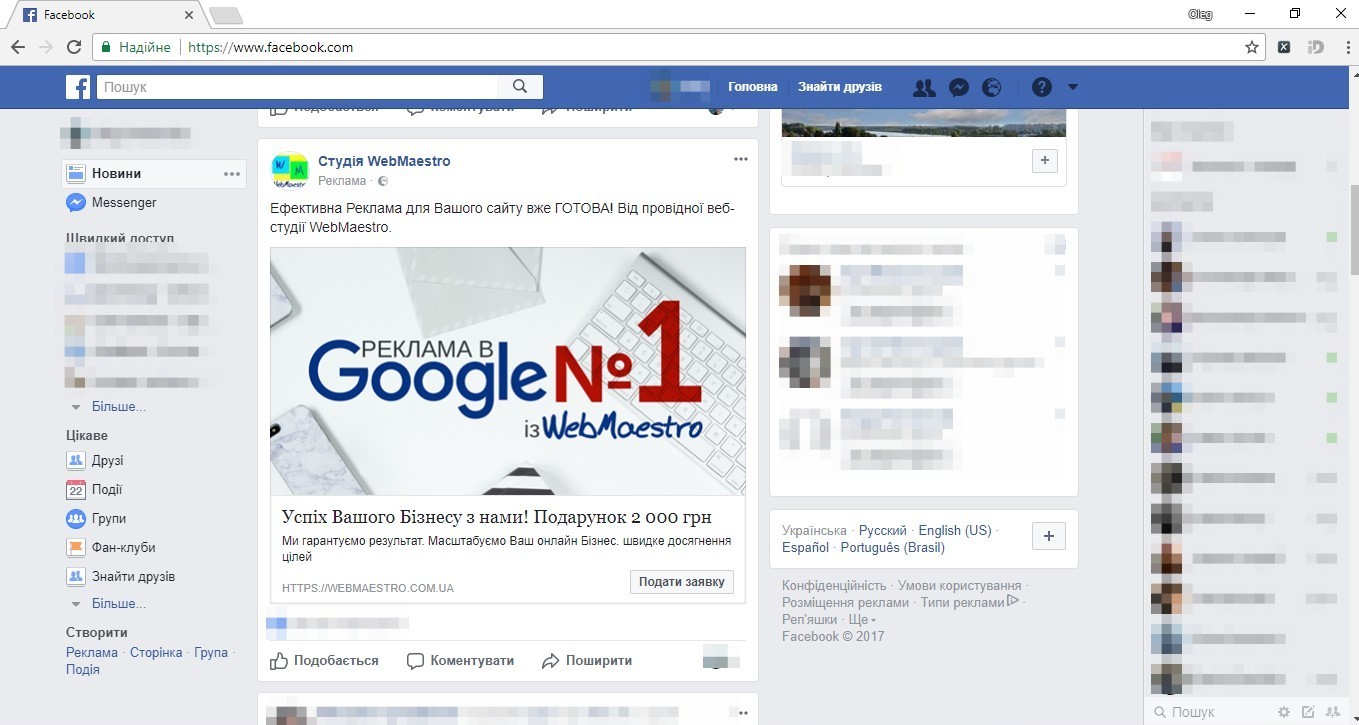Click the iD extension icon
The height and width of the screenshot is (725, 1359).
(x=1316, y=47)
